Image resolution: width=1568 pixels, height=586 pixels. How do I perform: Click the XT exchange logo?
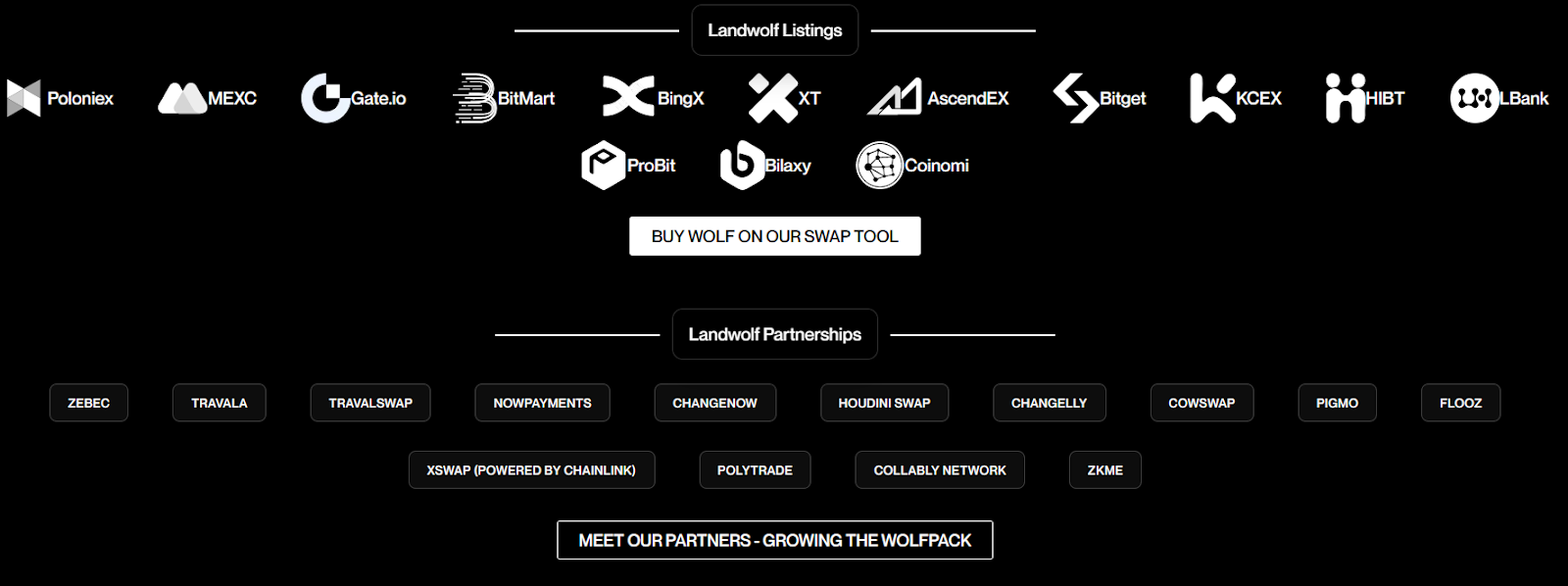(x=784, y=98)
